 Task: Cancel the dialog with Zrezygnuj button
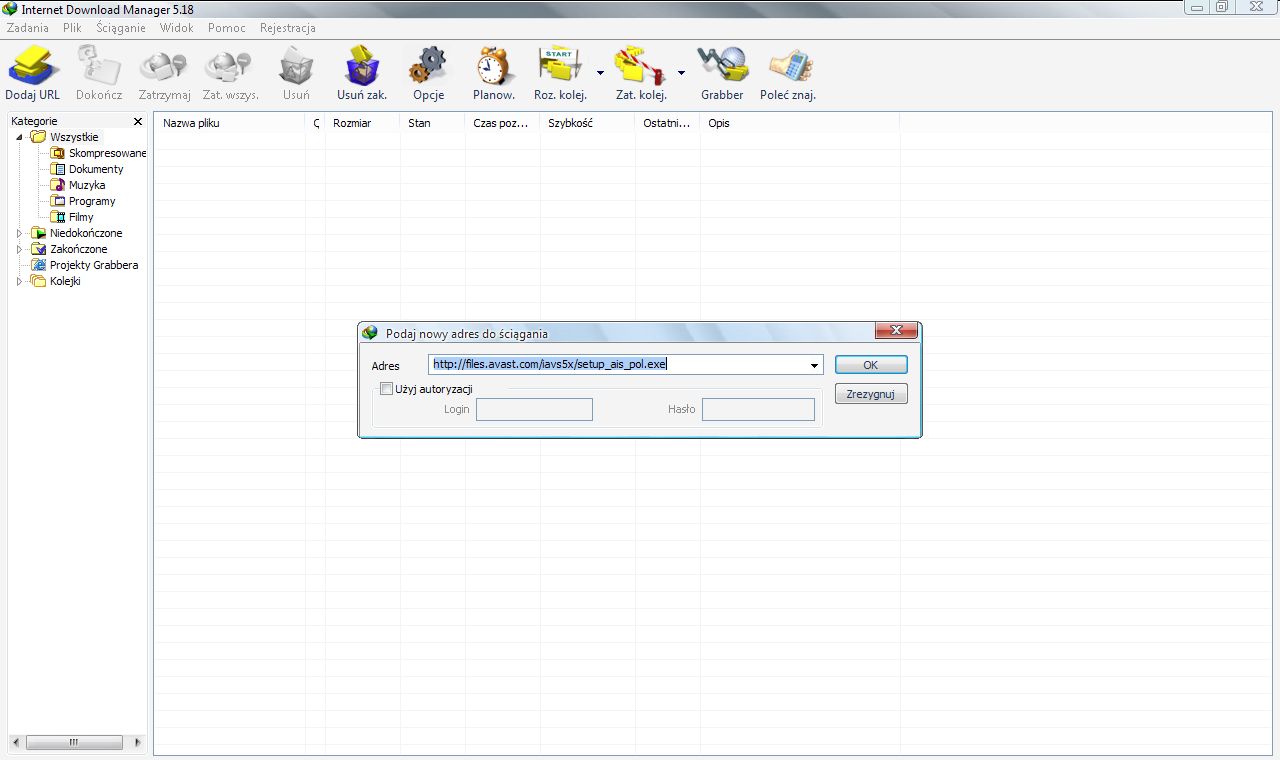pyautogui.click(x=871, y=394)
